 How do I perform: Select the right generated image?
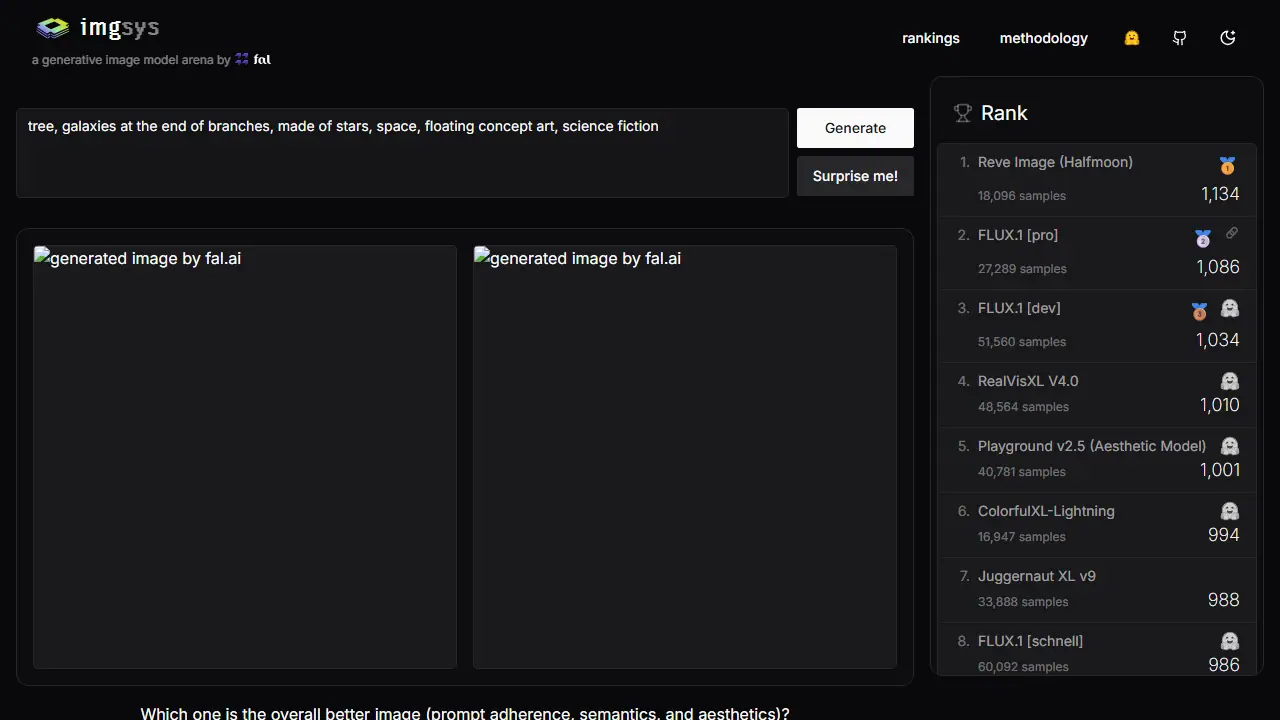coord(685,457)
